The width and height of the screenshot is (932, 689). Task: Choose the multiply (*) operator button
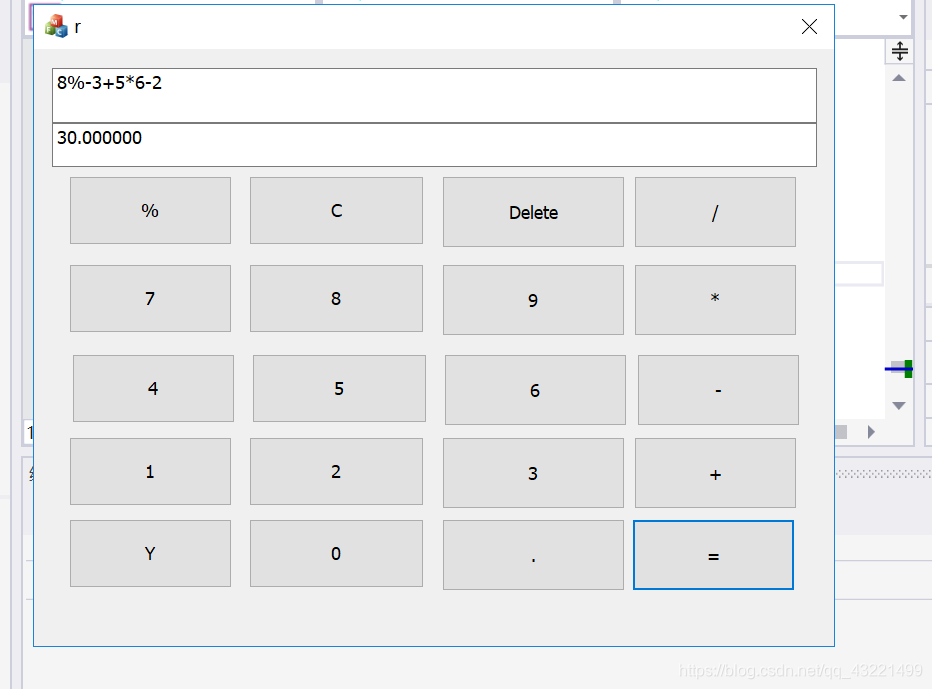(715, 300)
